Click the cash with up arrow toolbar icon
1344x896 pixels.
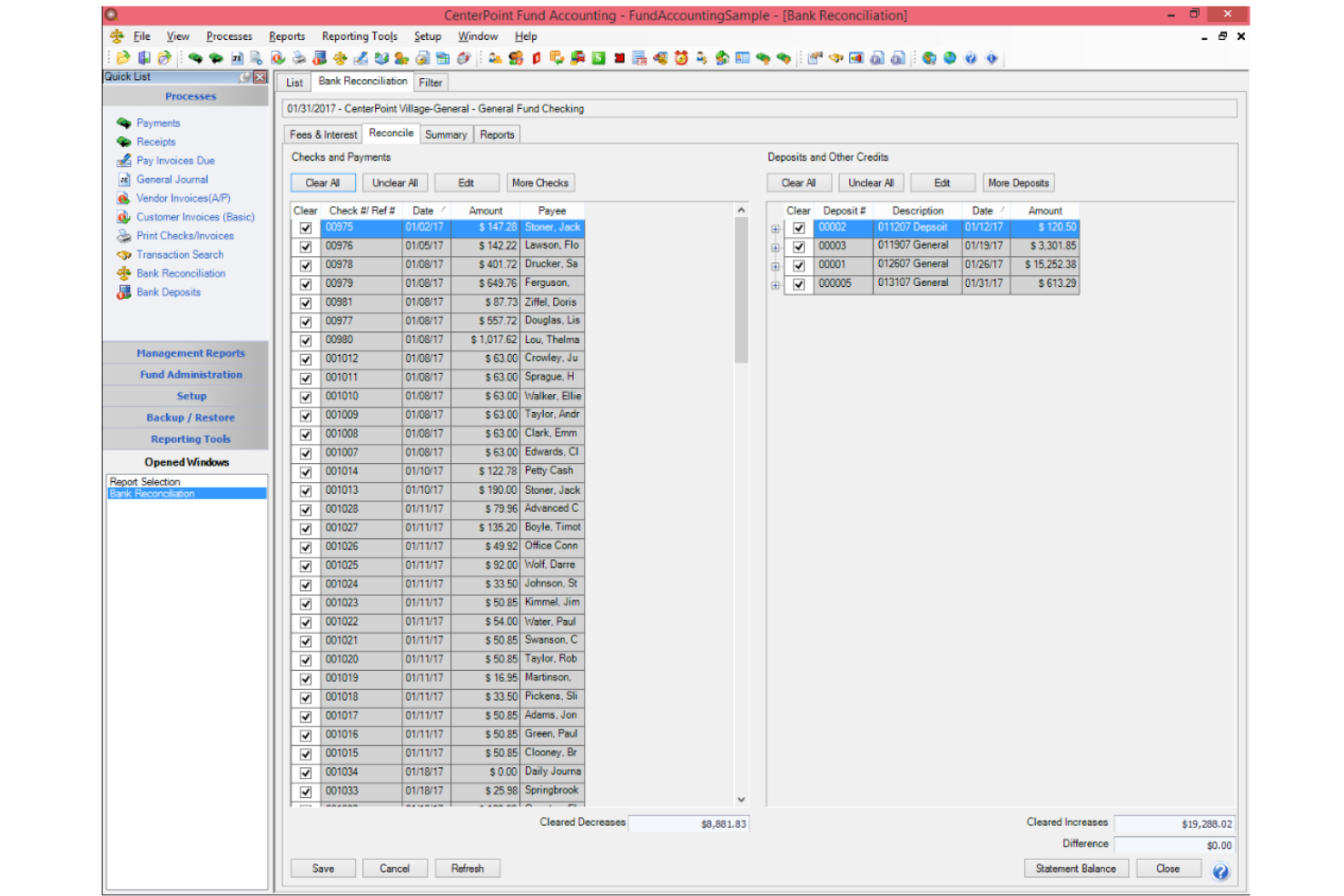pos(765,58)
